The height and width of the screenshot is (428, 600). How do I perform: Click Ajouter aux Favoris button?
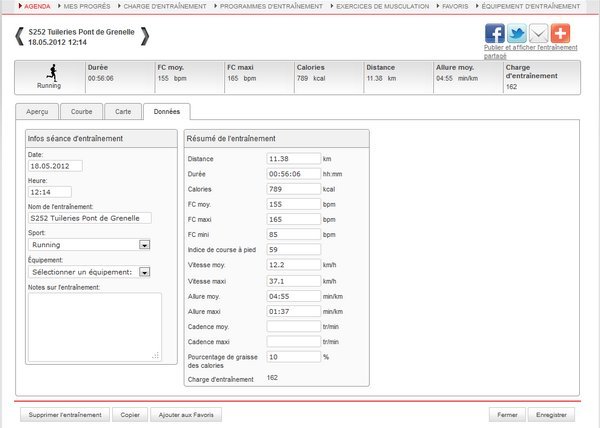pyautogui.click(x=186, y=414)
